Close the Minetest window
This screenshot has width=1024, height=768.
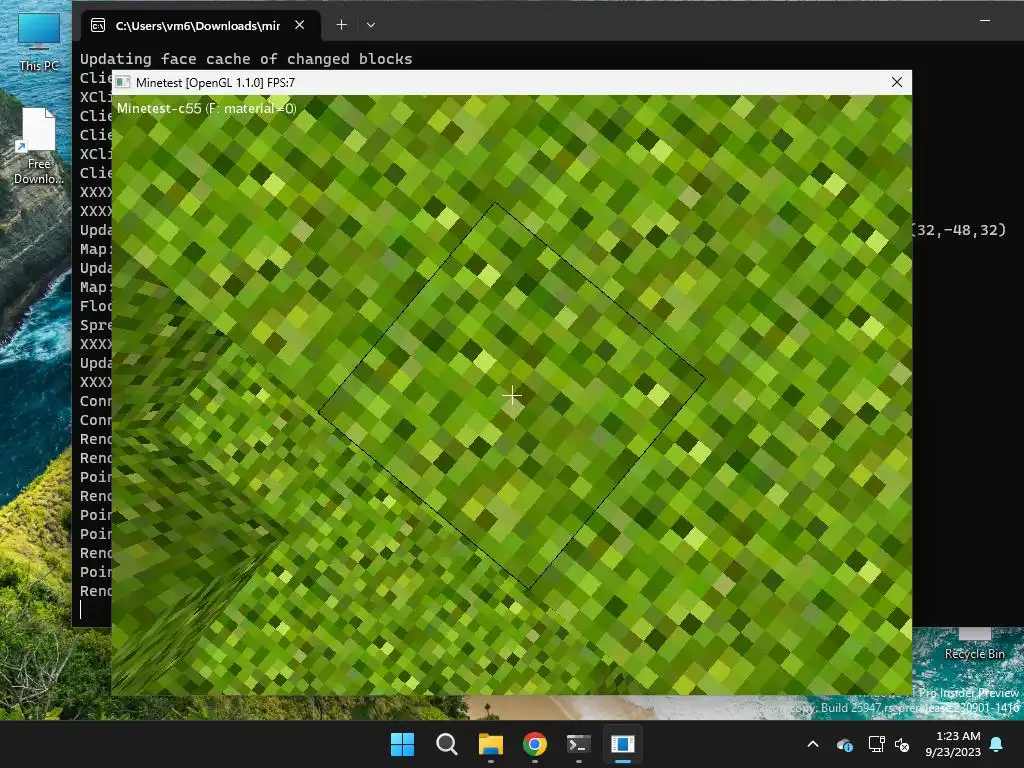click(x=897, y=82)
